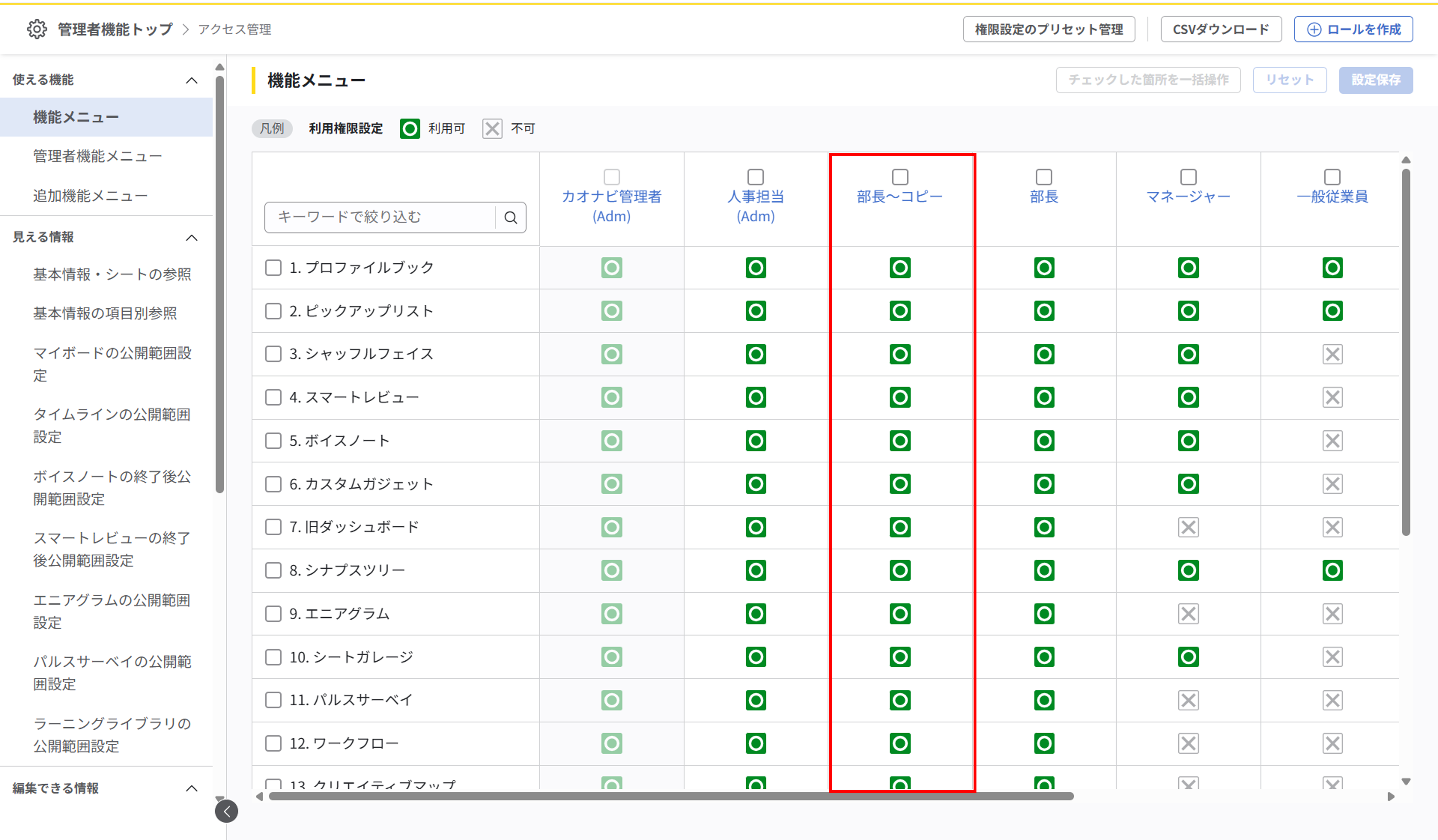This screenshot has height=840, width=1438.
Task: Collapse the sidebar with the round arrow button
Action: [227, 811]
